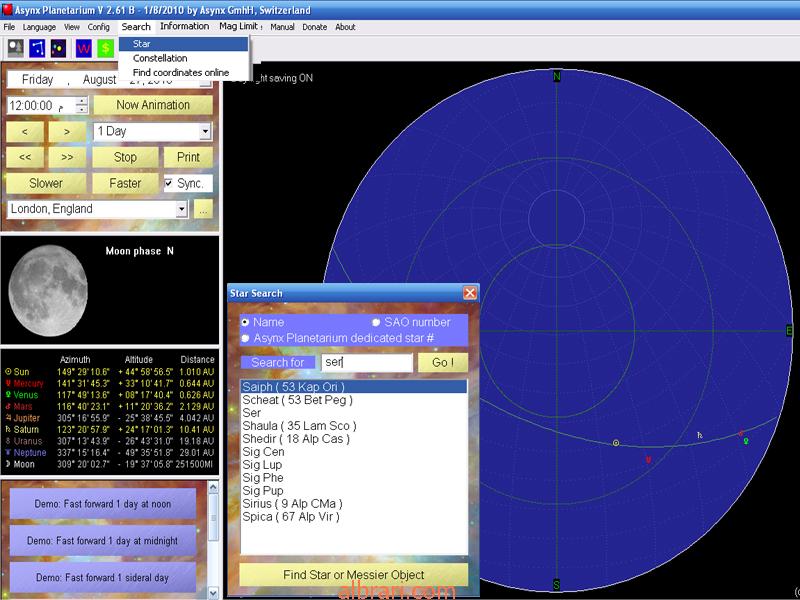Viewport: 800px width, 600px height.
Task: Click the Venus symbol on the sky map
Action: click(x=746, y=441)
